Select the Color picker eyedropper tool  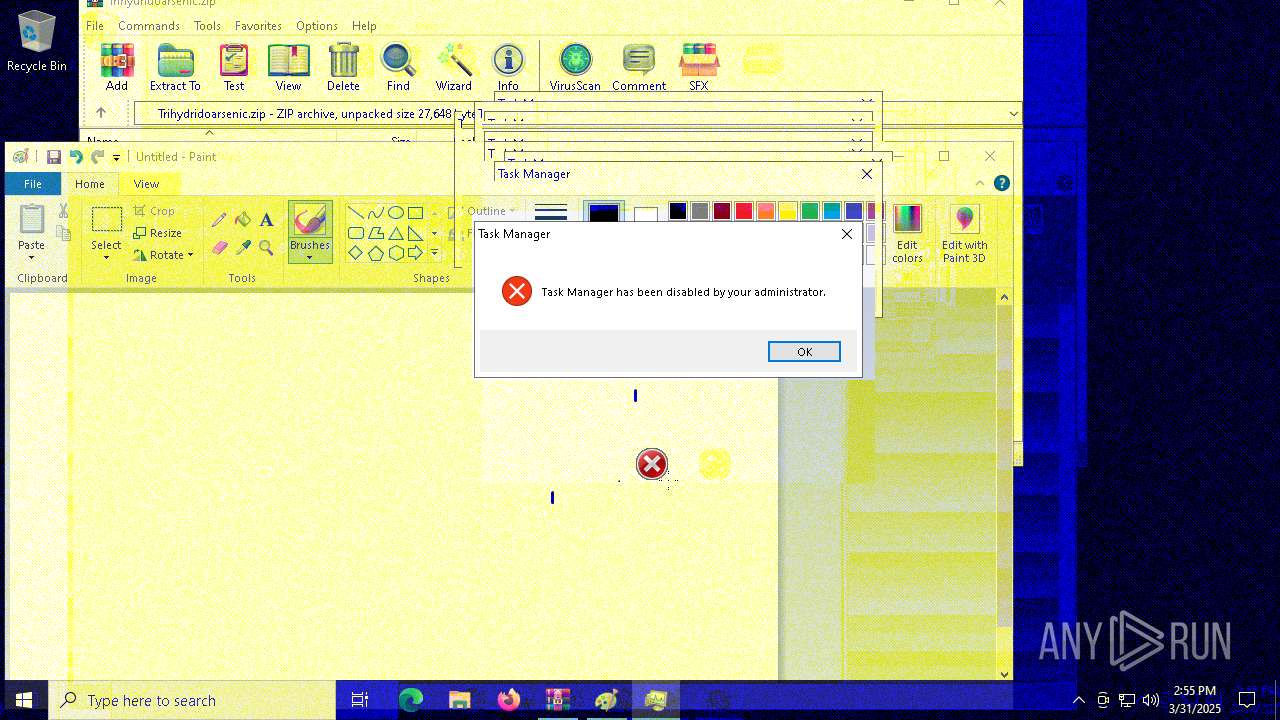(x=242, y=247)
